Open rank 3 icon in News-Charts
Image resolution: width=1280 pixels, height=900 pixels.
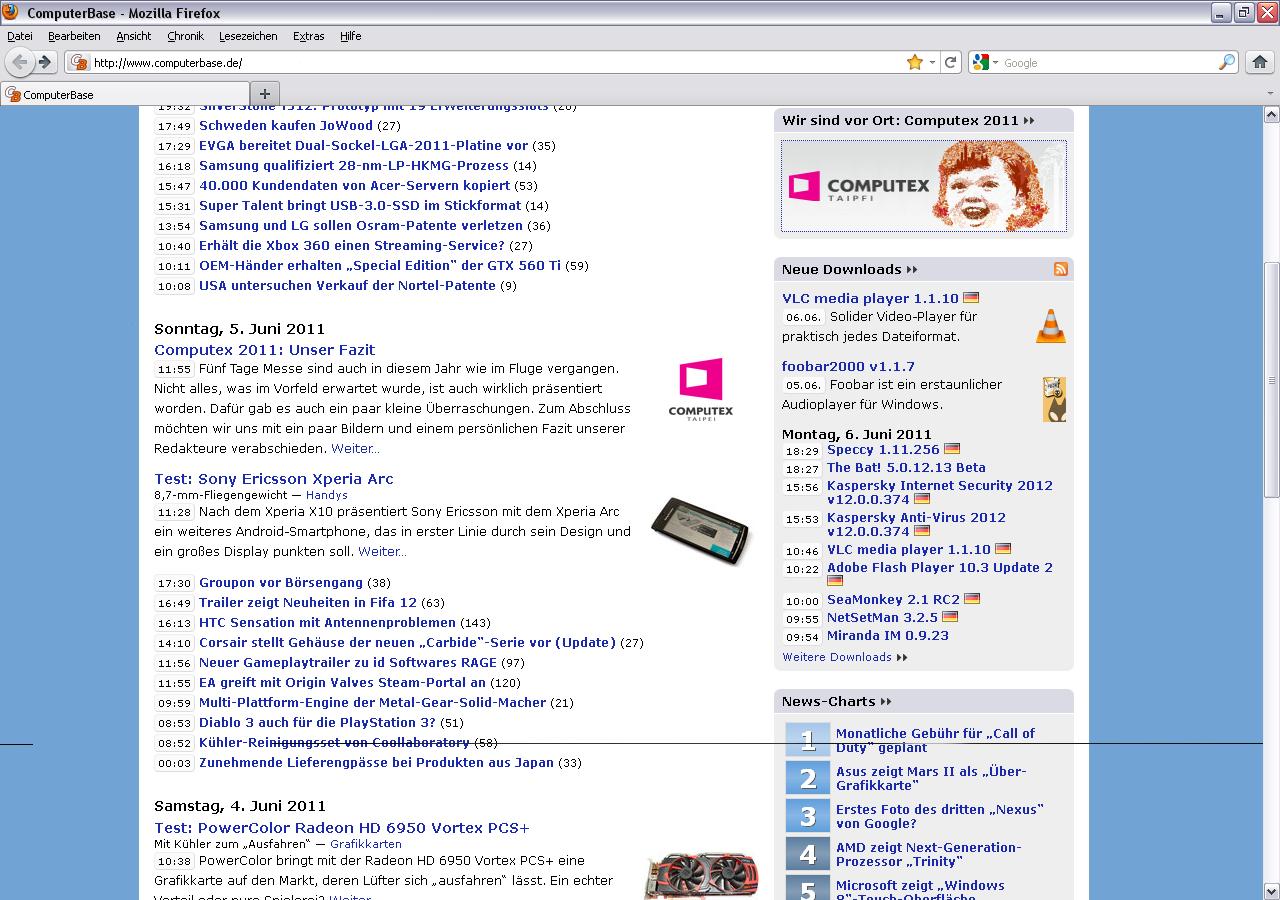tap(808, 815)
